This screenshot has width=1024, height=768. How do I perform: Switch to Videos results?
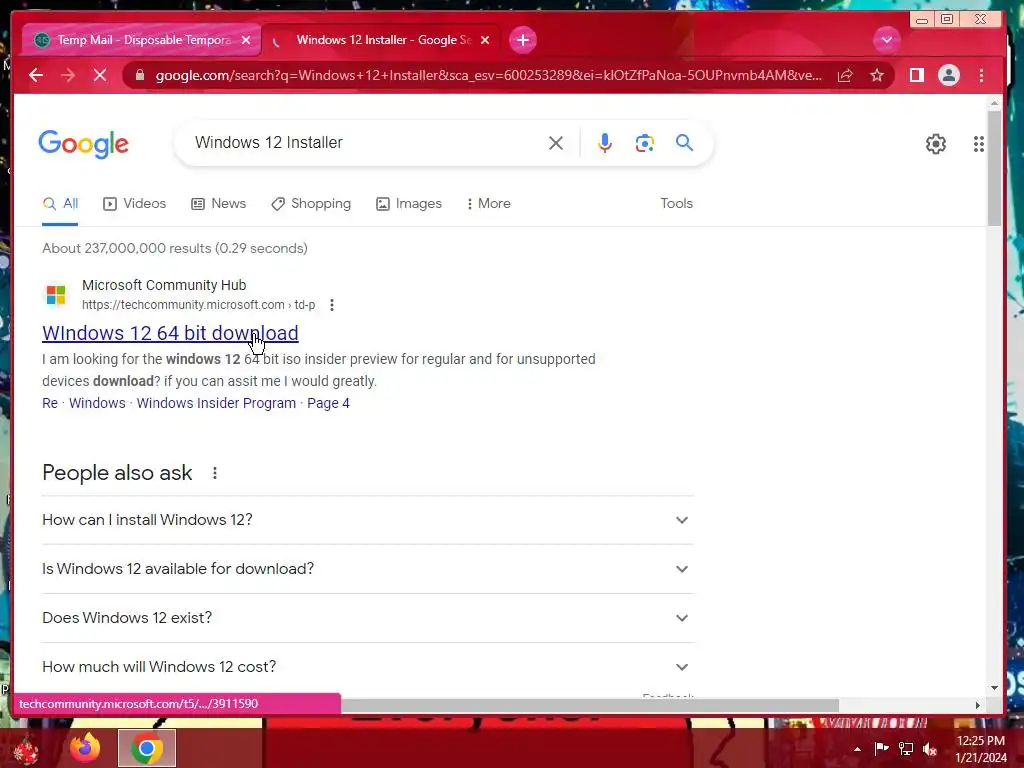(135, 204)
